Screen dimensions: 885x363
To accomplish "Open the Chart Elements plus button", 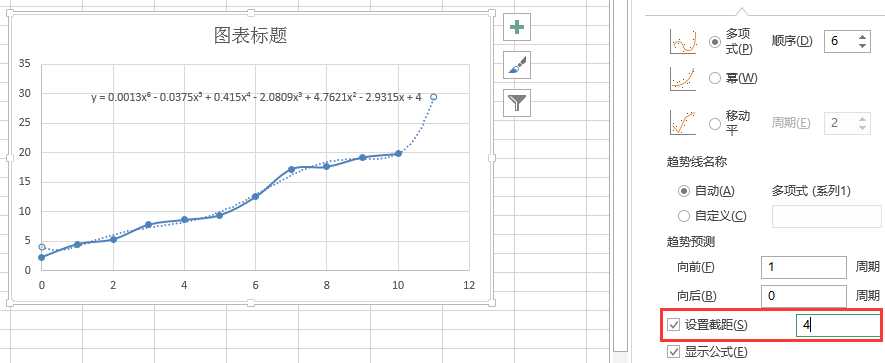I will pyautogui.click(x=517, y=27).
